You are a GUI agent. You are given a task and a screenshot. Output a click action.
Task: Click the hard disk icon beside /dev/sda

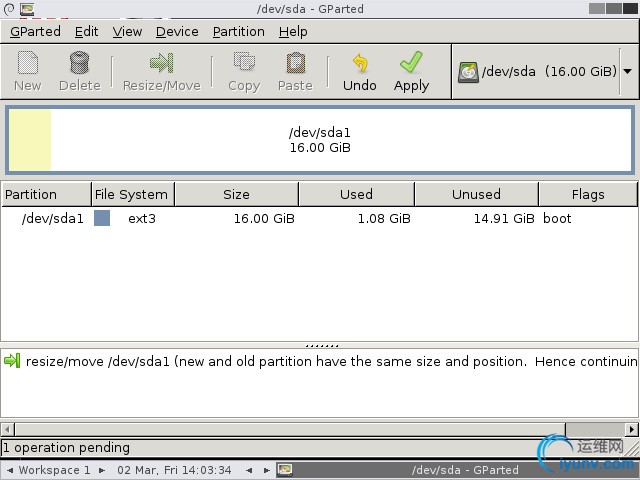(468, 72)
